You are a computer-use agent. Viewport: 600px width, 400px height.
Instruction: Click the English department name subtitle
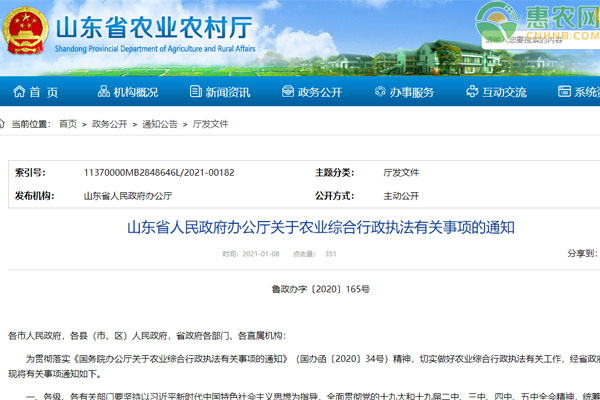point(155,49)
